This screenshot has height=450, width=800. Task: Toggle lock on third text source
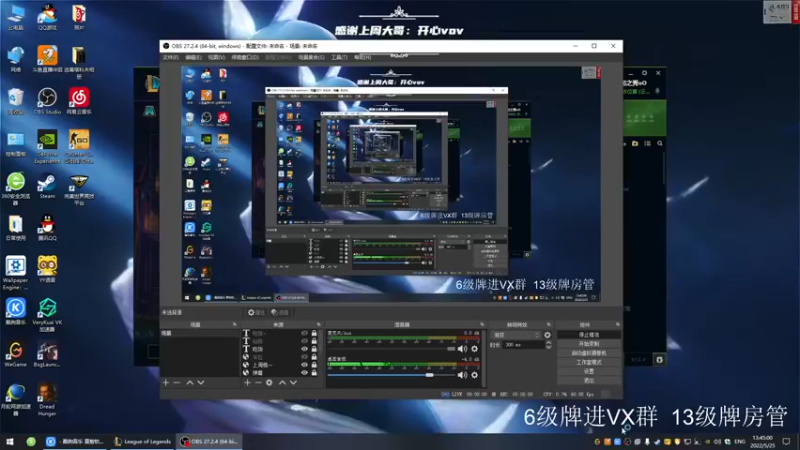314,349
